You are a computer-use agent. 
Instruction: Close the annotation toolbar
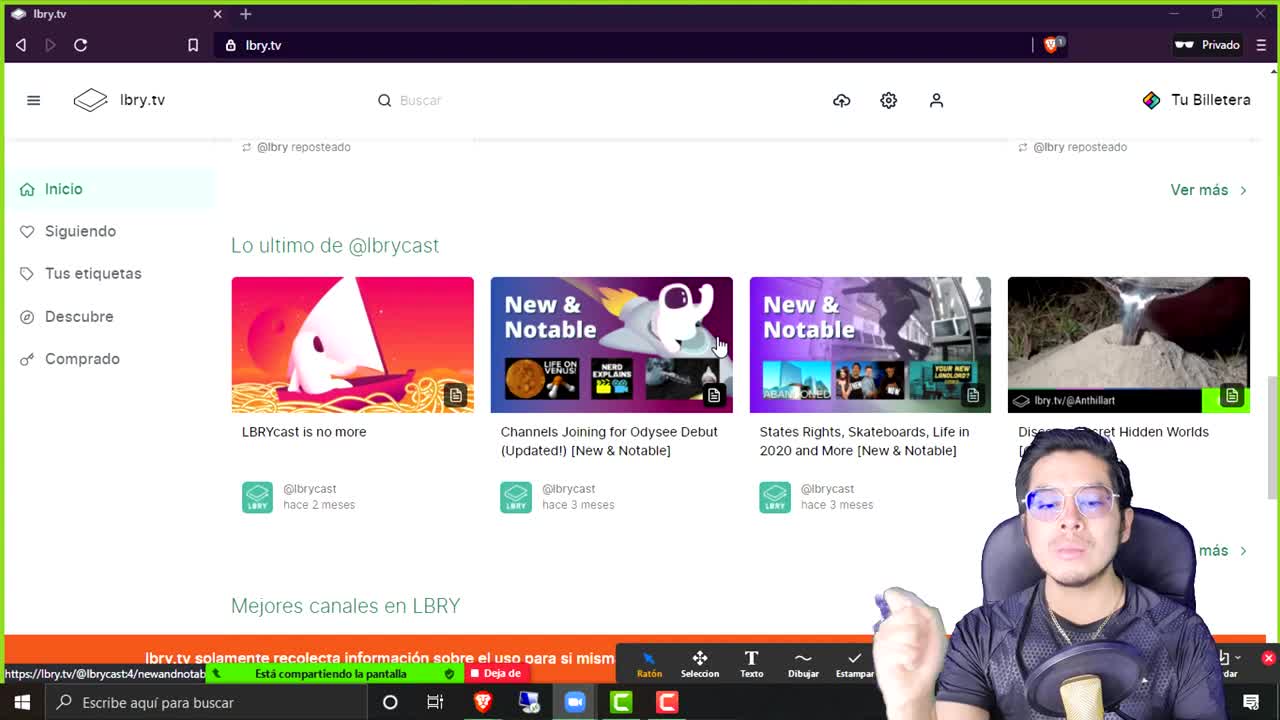point(1268,658)
